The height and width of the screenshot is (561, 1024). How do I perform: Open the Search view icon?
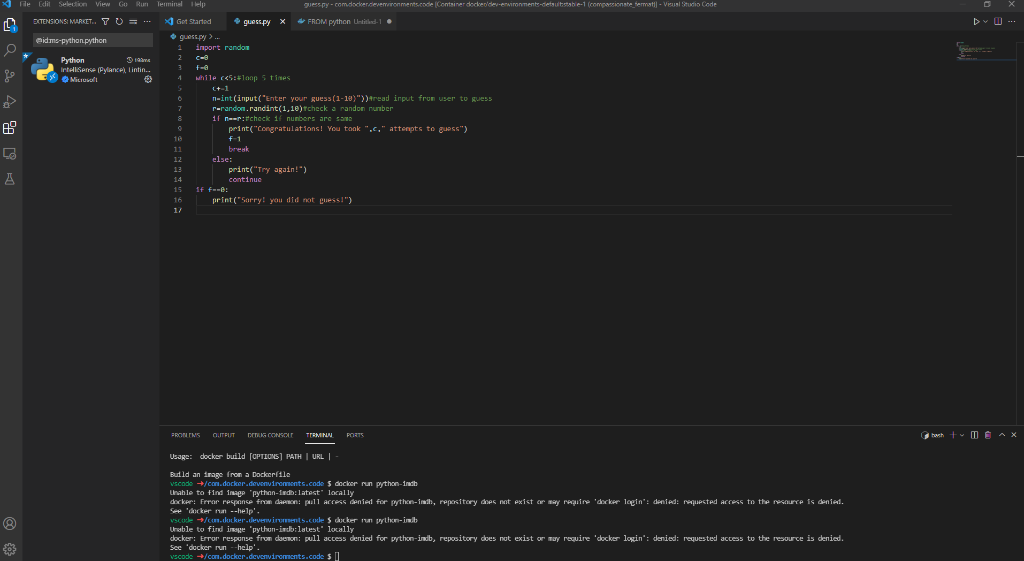pyautogui.click(x=10, y=49)
